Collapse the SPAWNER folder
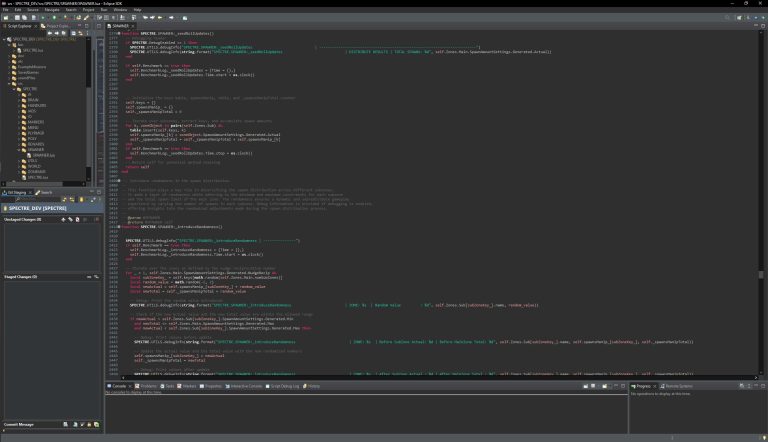Screen dimensions: 768x442 pyautogui.click(x=19, y=149)
